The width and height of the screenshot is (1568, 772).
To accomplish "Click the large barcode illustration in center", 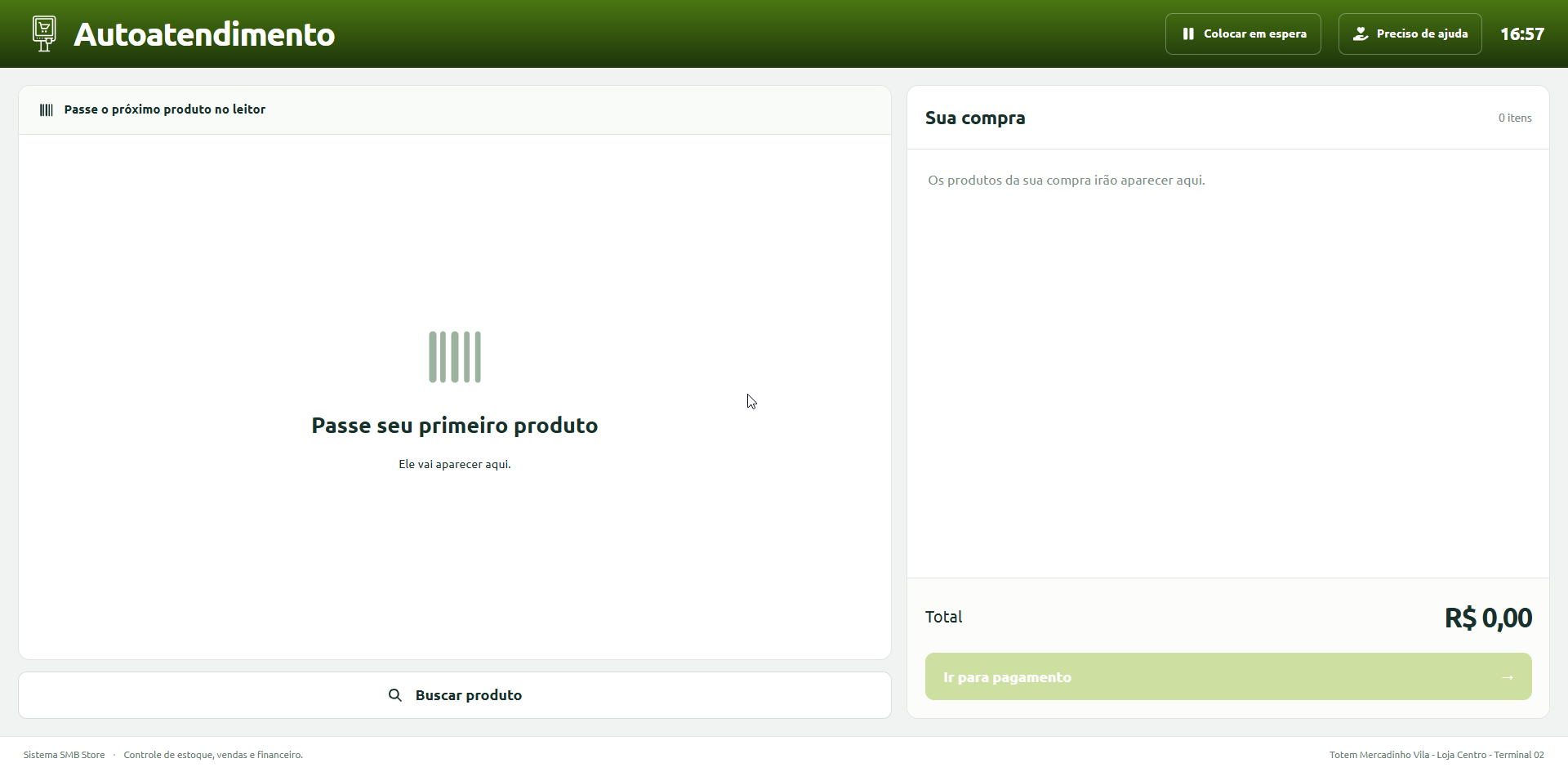I will click(x=455, y=357).
